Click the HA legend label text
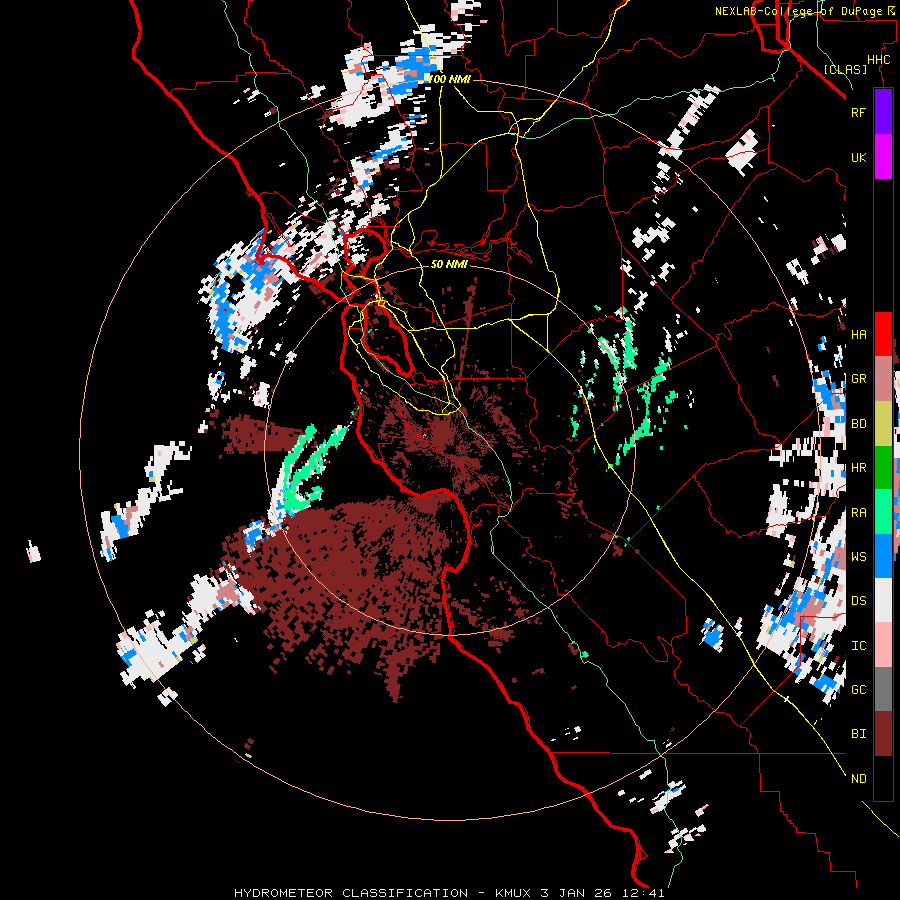The width and height of the screenshot is (900, 900). pos(858,334)
